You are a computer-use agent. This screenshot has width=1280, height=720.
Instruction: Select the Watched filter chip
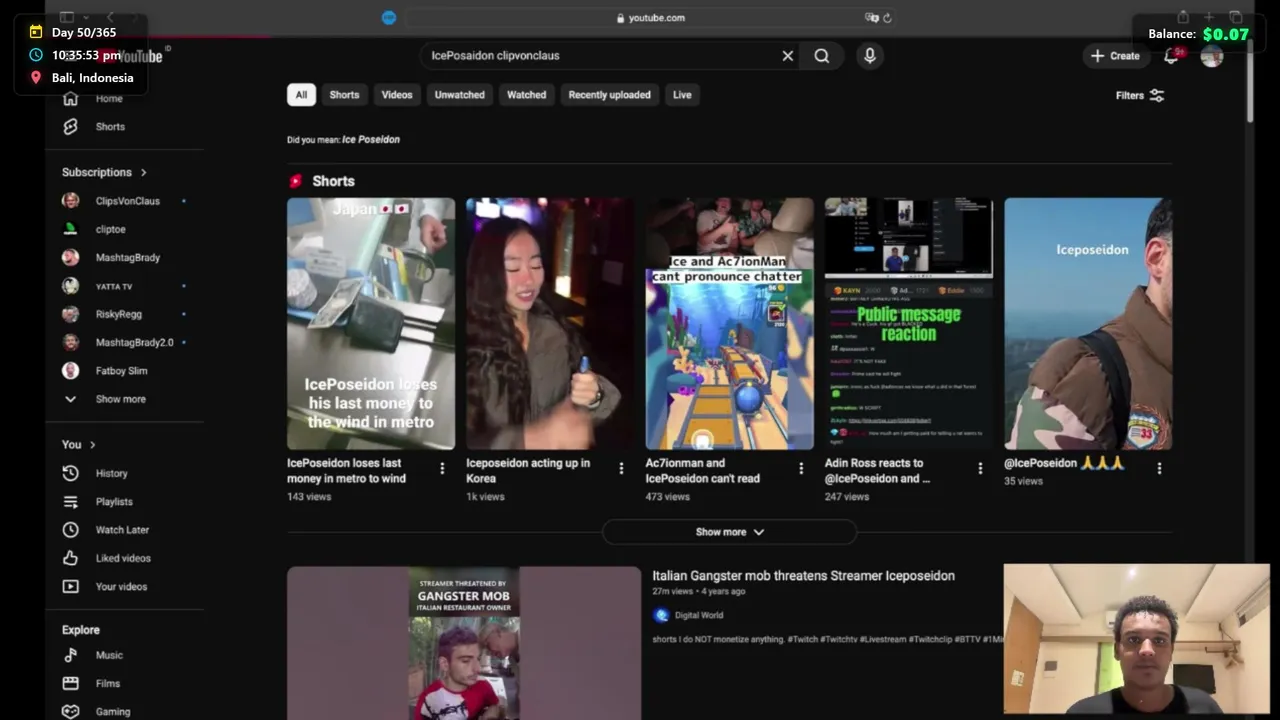click(x=527, y=95)
